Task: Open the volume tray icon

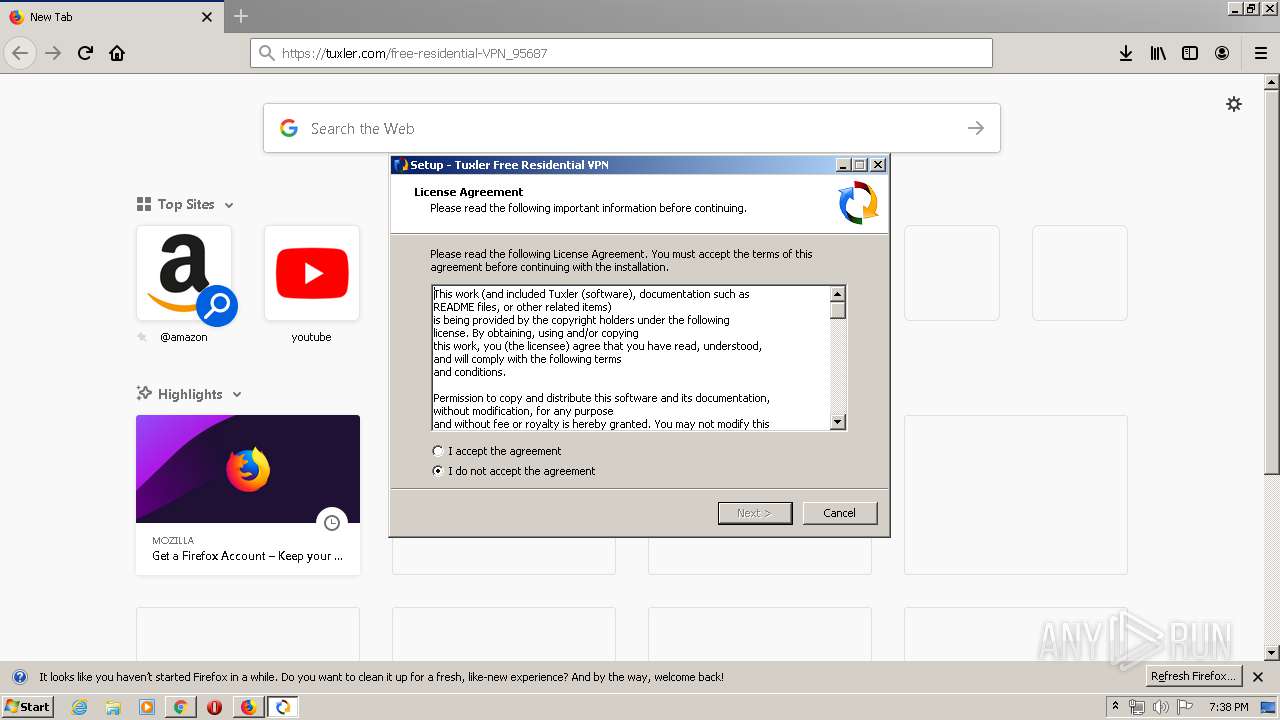Action: coord(1161,707)
